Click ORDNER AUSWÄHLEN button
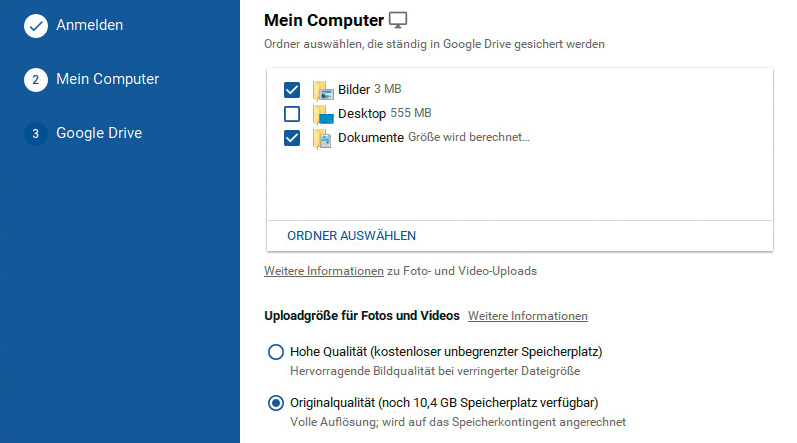Image resolution: width=797 pixels, height=443 pixels. (x=351, y=236)
